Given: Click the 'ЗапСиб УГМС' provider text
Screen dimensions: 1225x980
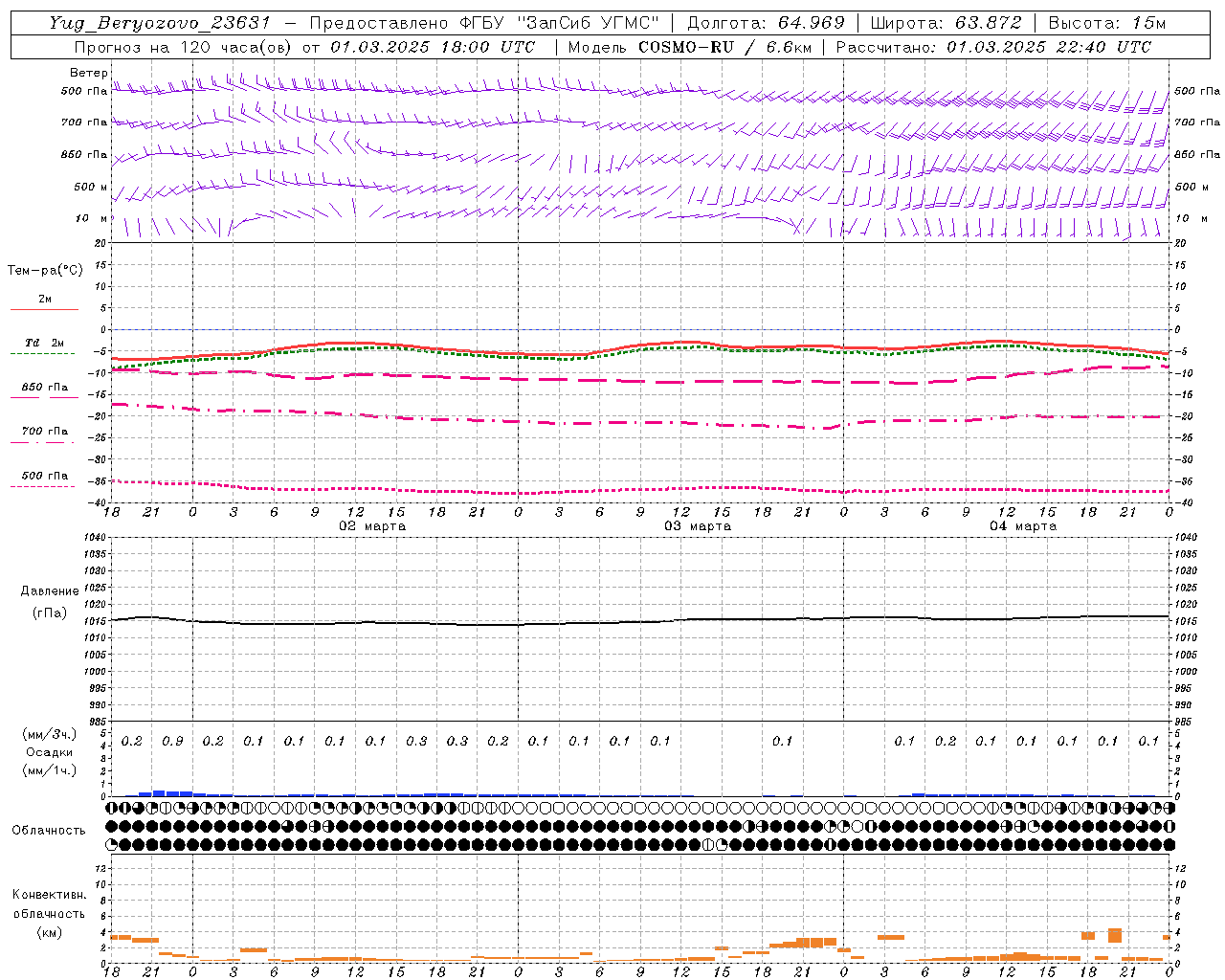Looking at the screenshot, I should [588, 23].
